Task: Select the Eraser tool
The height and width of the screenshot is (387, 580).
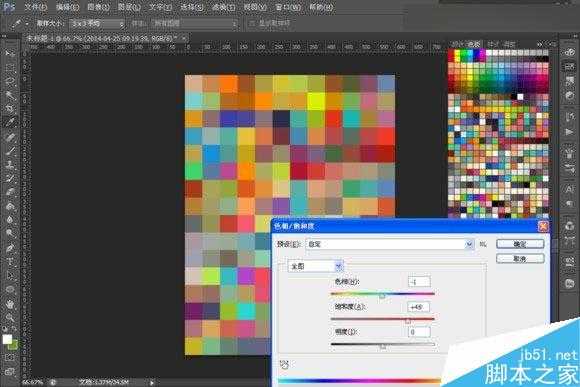Action: coord(10,192)
